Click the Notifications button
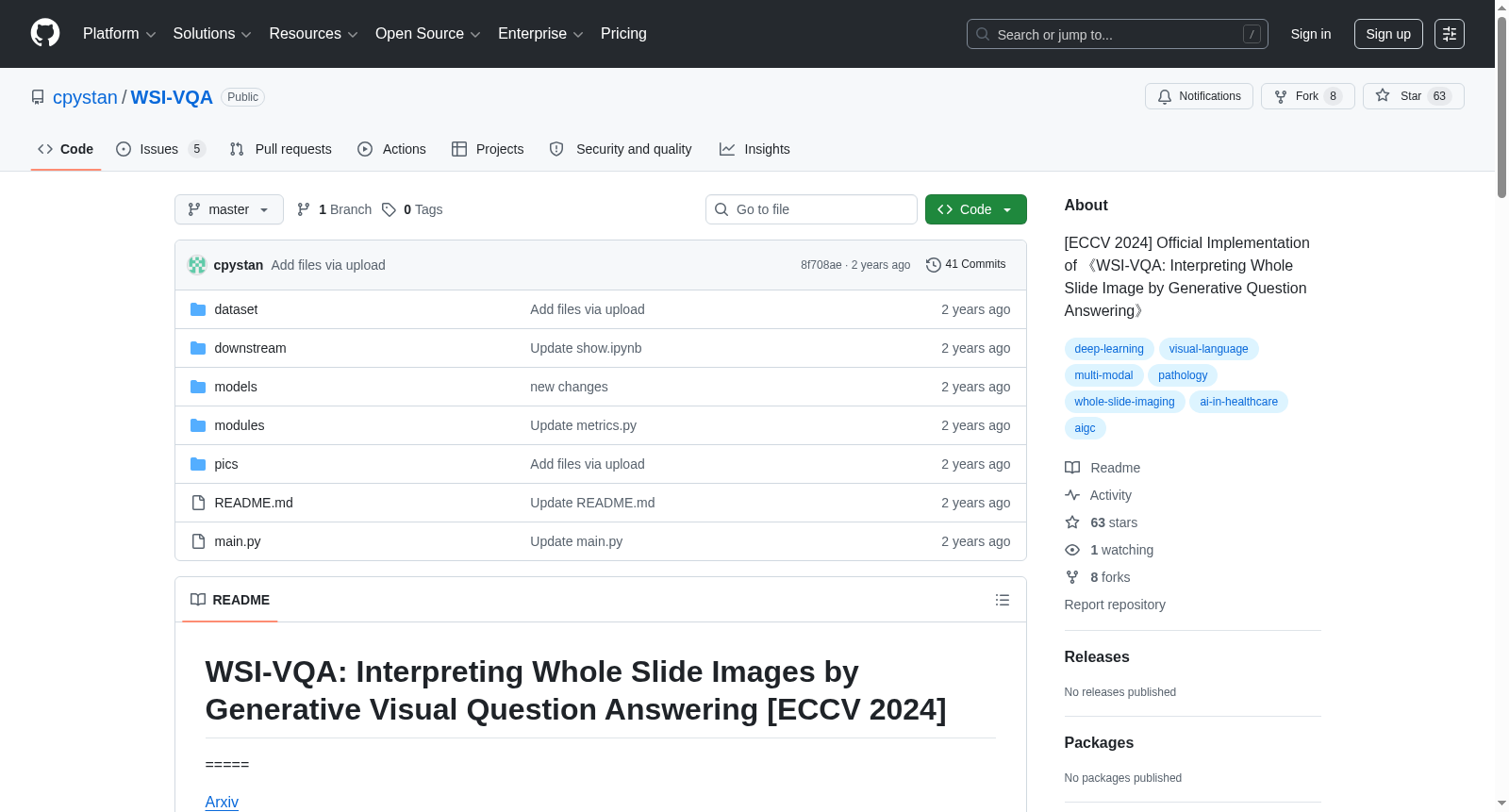This screenshot has width=1509, height=812. click(1199, 96)
